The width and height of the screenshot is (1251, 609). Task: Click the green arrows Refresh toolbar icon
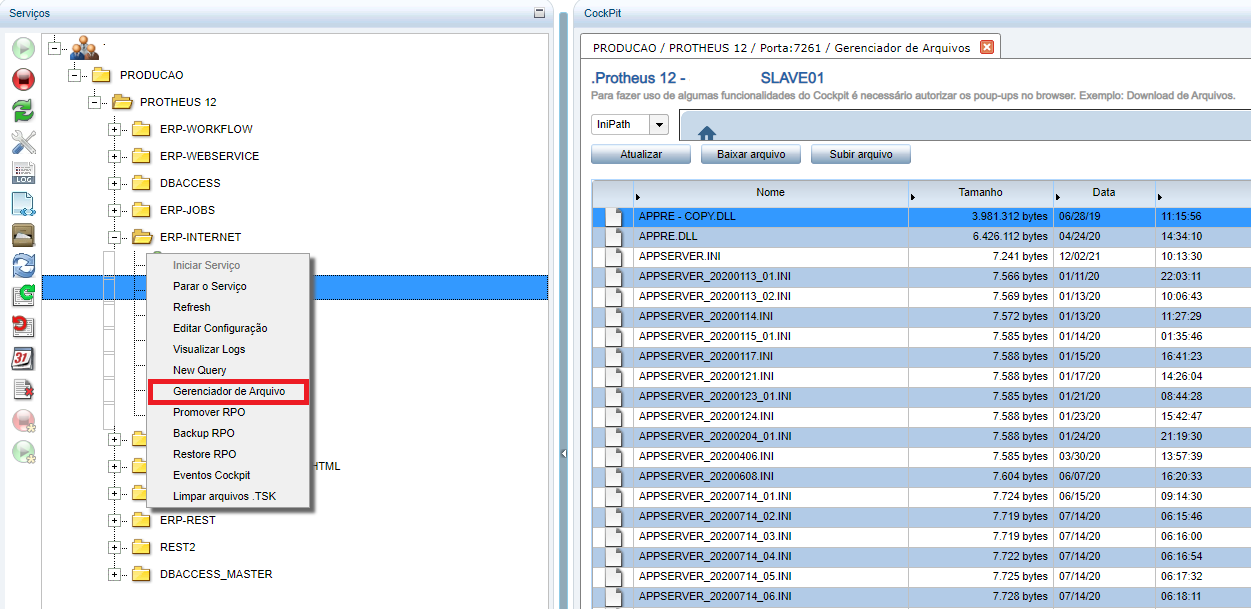[23, 111]
